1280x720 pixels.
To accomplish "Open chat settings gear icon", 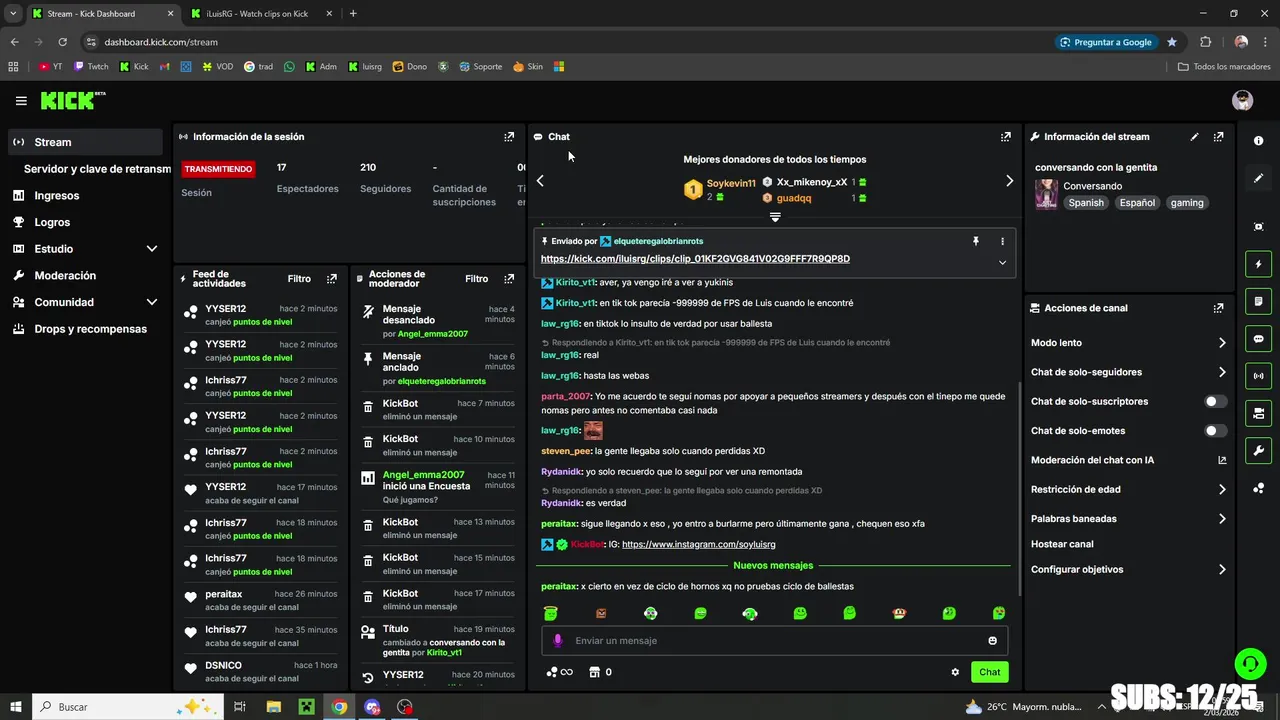I will (955, 672).
